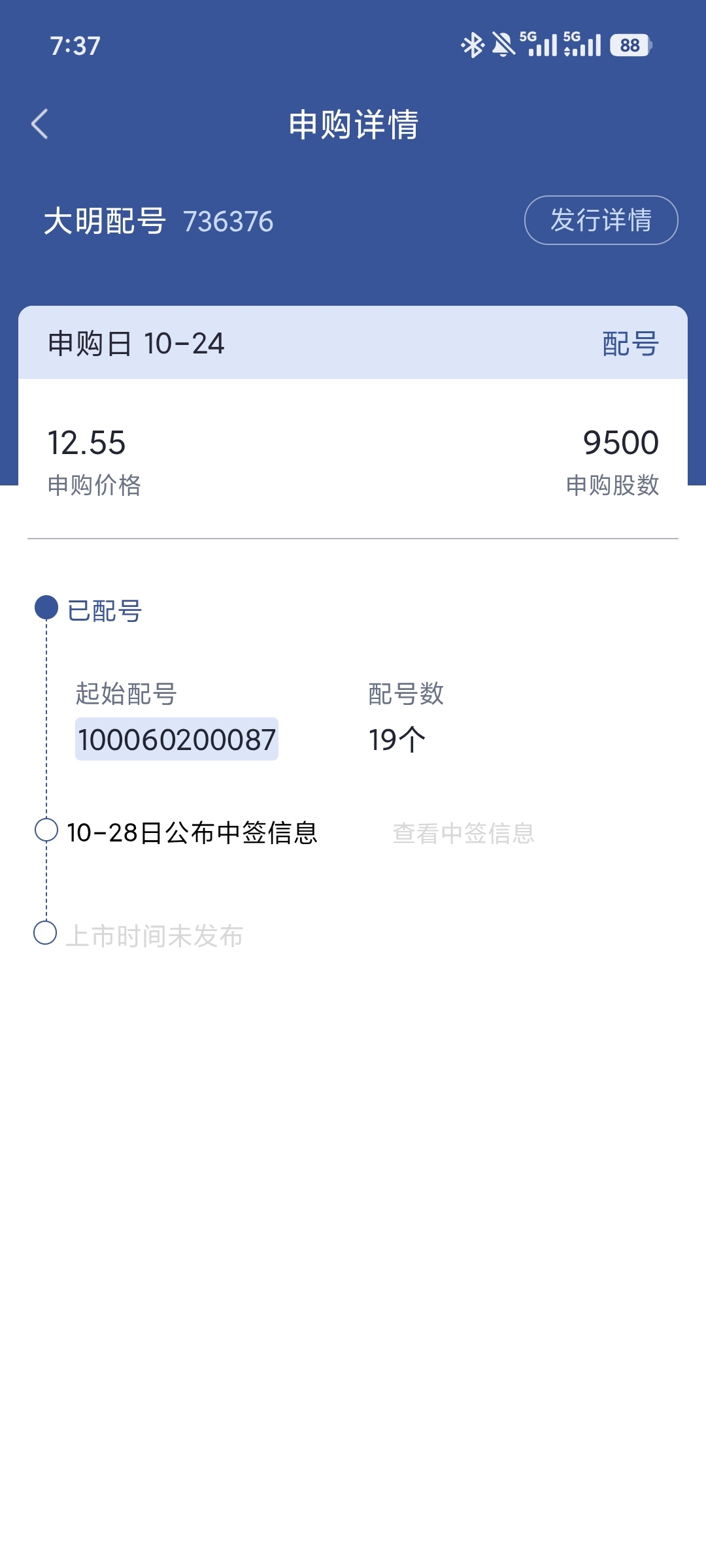Tap the 上市时间未发布 step circle
706x1568 pixels.
pyautogui.click(x=45, y=933)
